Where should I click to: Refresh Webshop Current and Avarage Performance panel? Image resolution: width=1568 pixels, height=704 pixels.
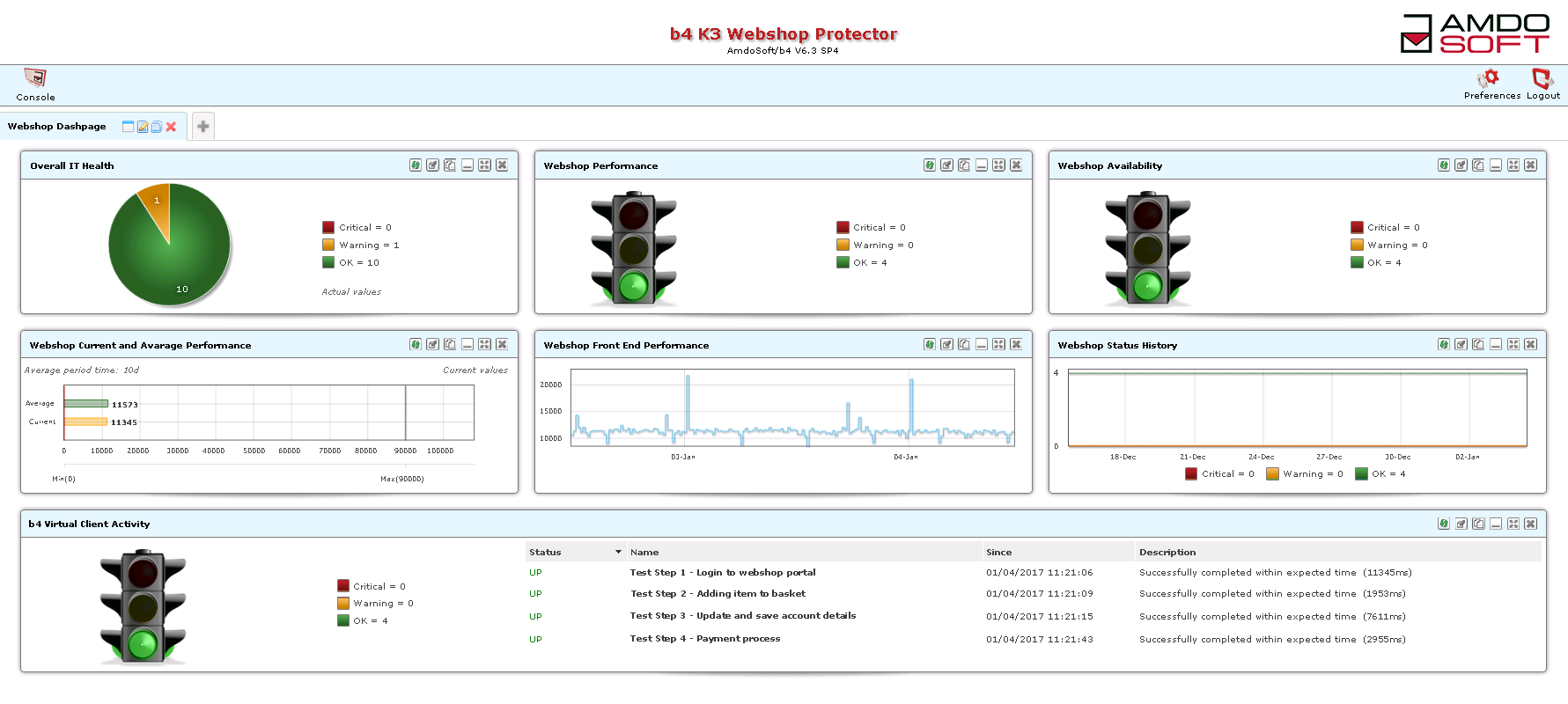(x=416, y=344)
